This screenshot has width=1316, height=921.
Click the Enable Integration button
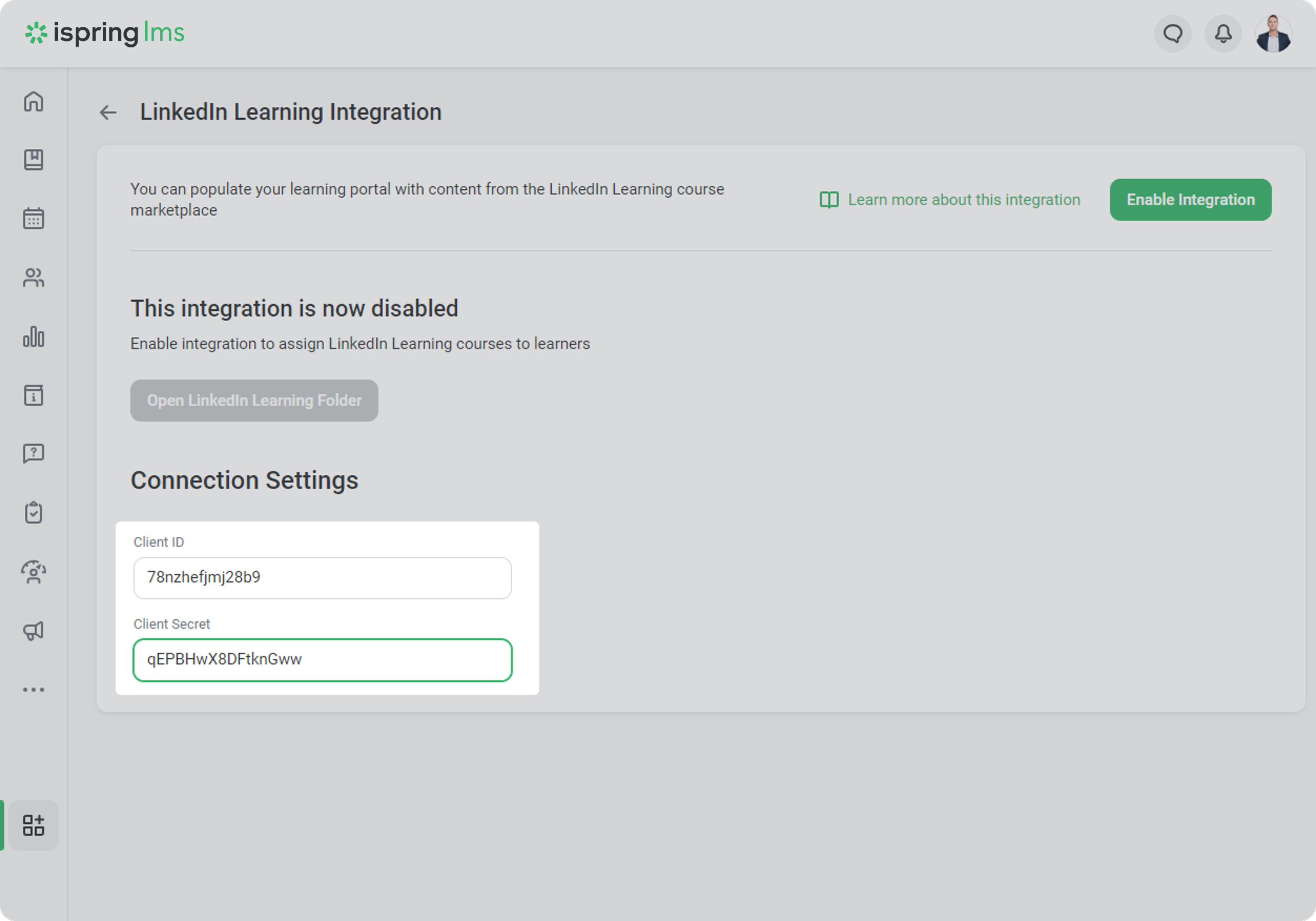tap(1190, 200)
